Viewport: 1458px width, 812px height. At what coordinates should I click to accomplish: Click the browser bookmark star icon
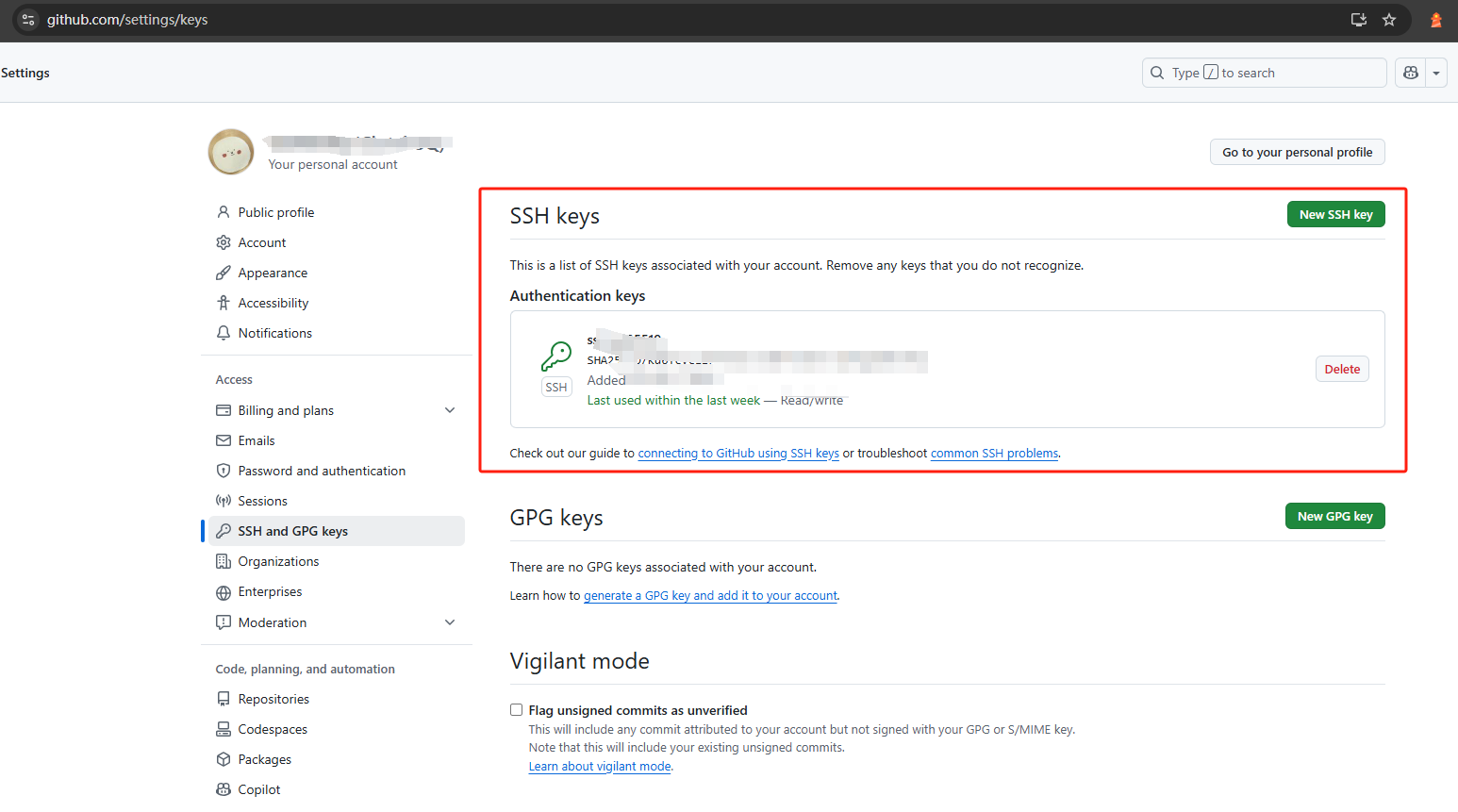click(1389, 19)
